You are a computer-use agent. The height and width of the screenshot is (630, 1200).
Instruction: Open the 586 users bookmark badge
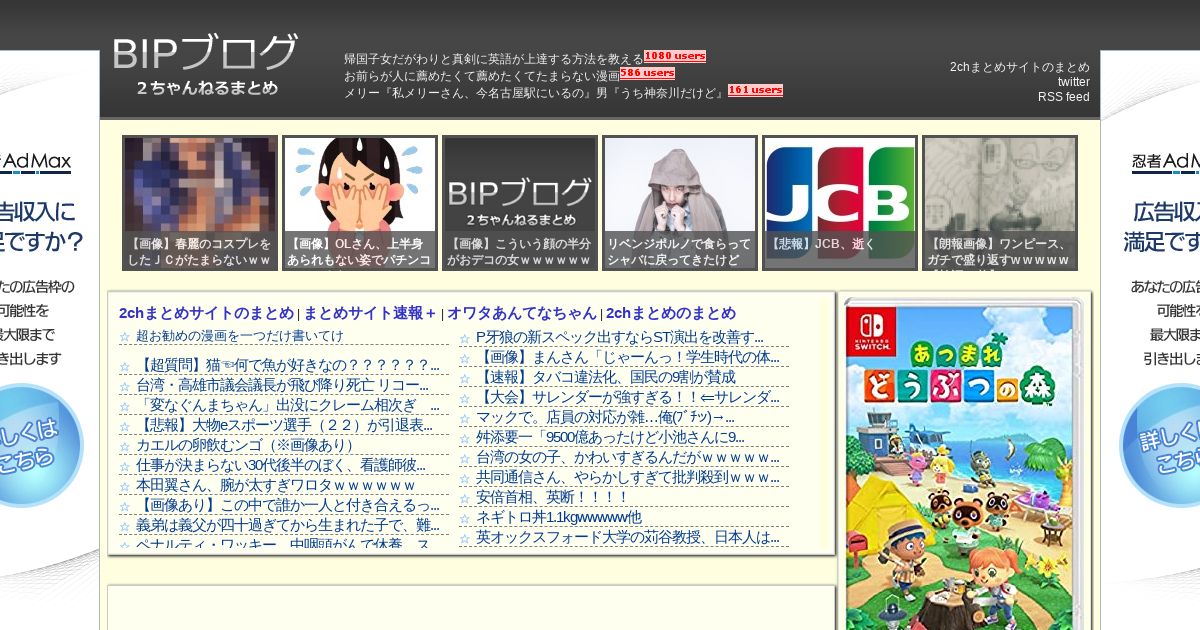pyautogui.click(x=647, y=73)
